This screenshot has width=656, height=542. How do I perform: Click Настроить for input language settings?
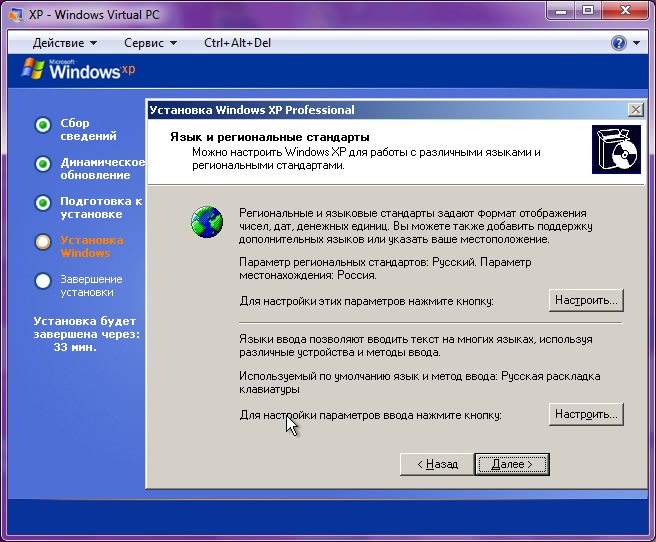(586, 414)
